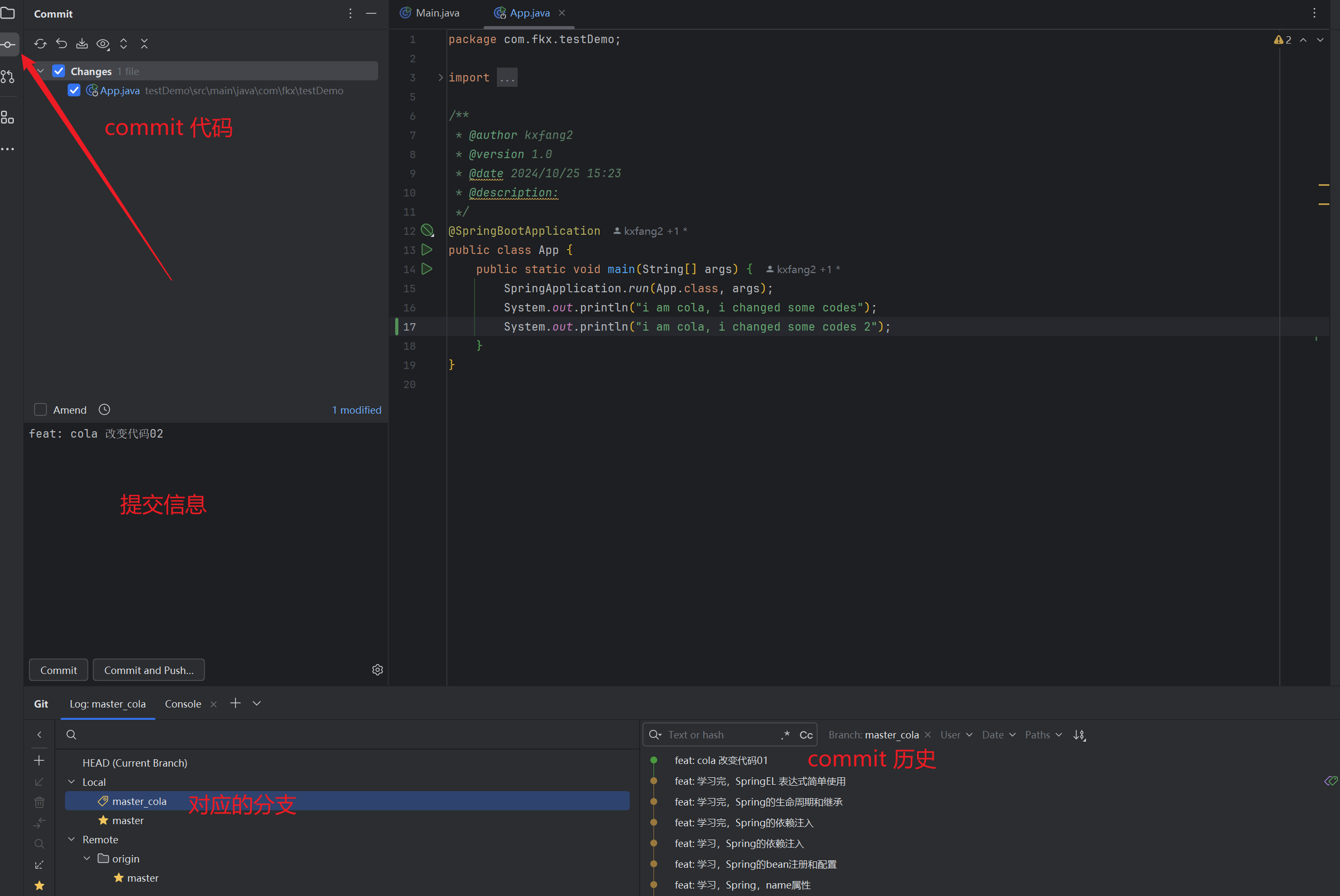Open the Paths filter dropdown
This screenshot has width=1340, height=896.
pyautogui.click(x=1043, y=735)
